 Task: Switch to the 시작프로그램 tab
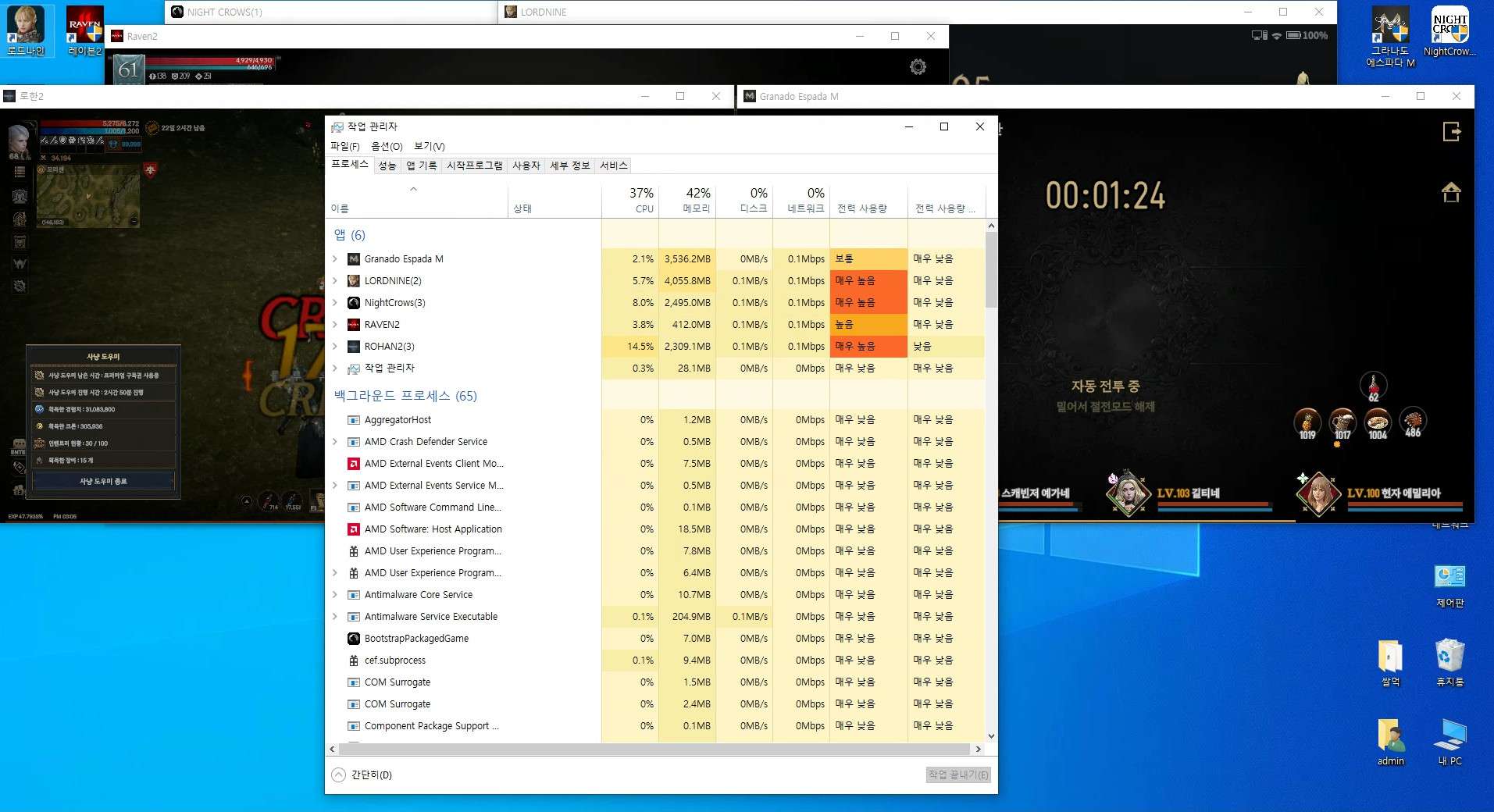click(475, 166)
